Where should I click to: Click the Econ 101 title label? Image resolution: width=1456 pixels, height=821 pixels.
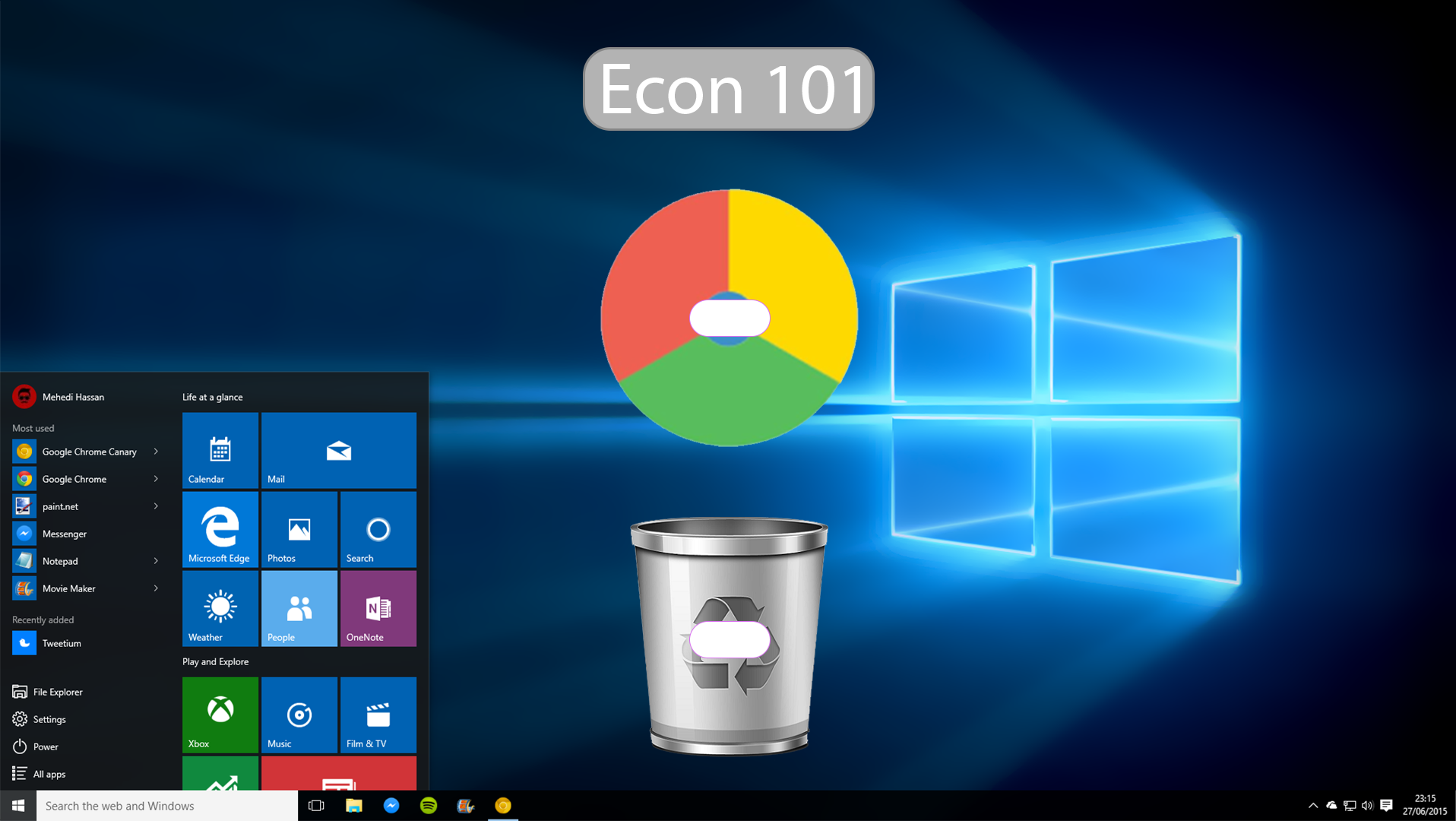(728, 89)
